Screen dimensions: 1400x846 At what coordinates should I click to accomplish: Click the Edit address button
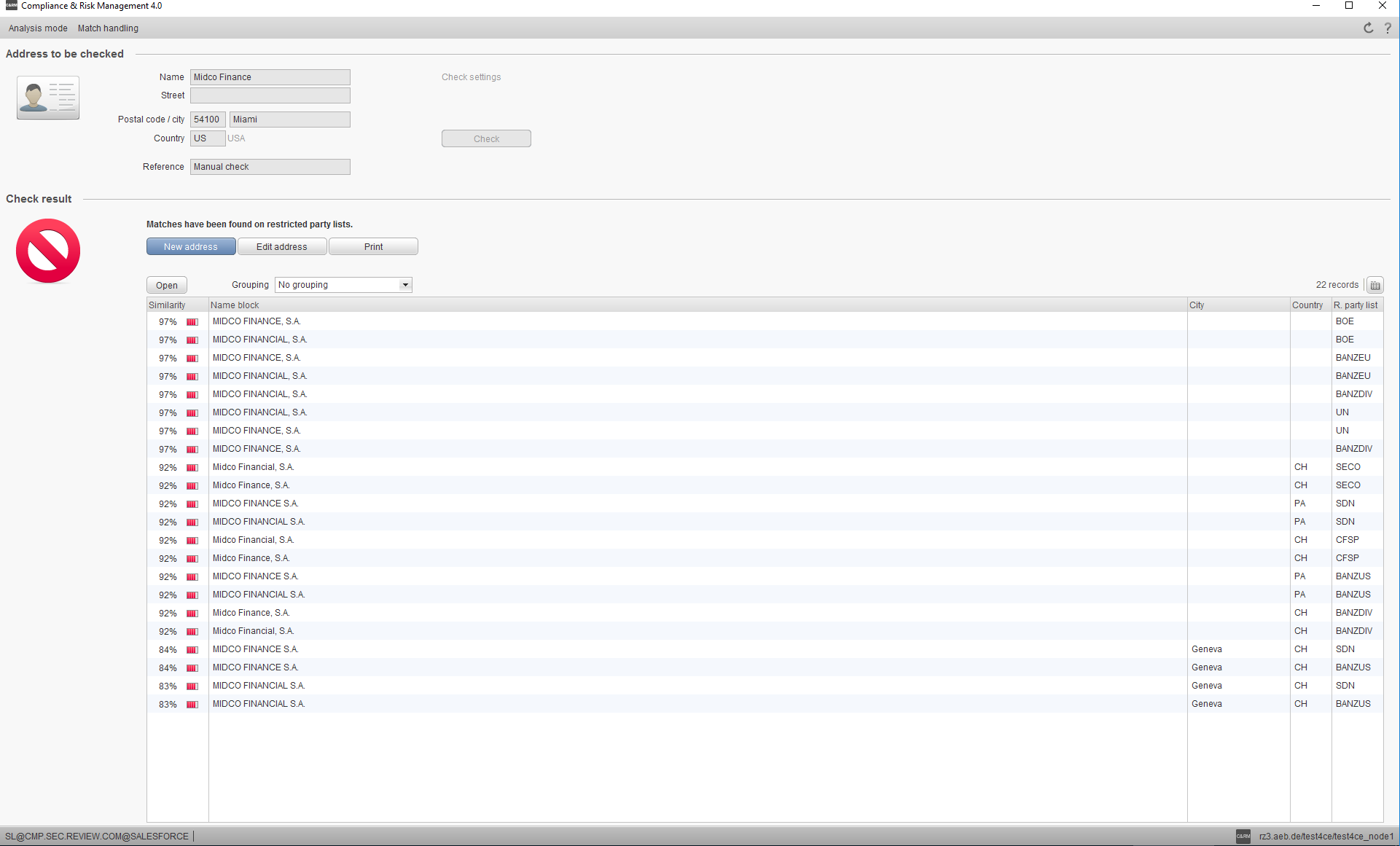282,247
